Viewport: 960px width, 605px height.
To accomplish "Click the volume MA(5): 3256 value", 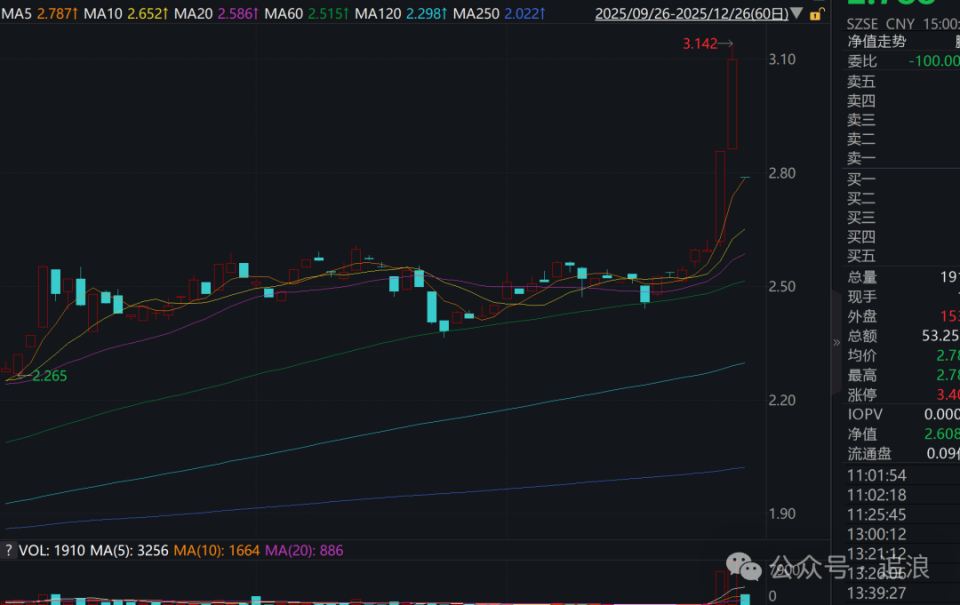I will [129, 551].
